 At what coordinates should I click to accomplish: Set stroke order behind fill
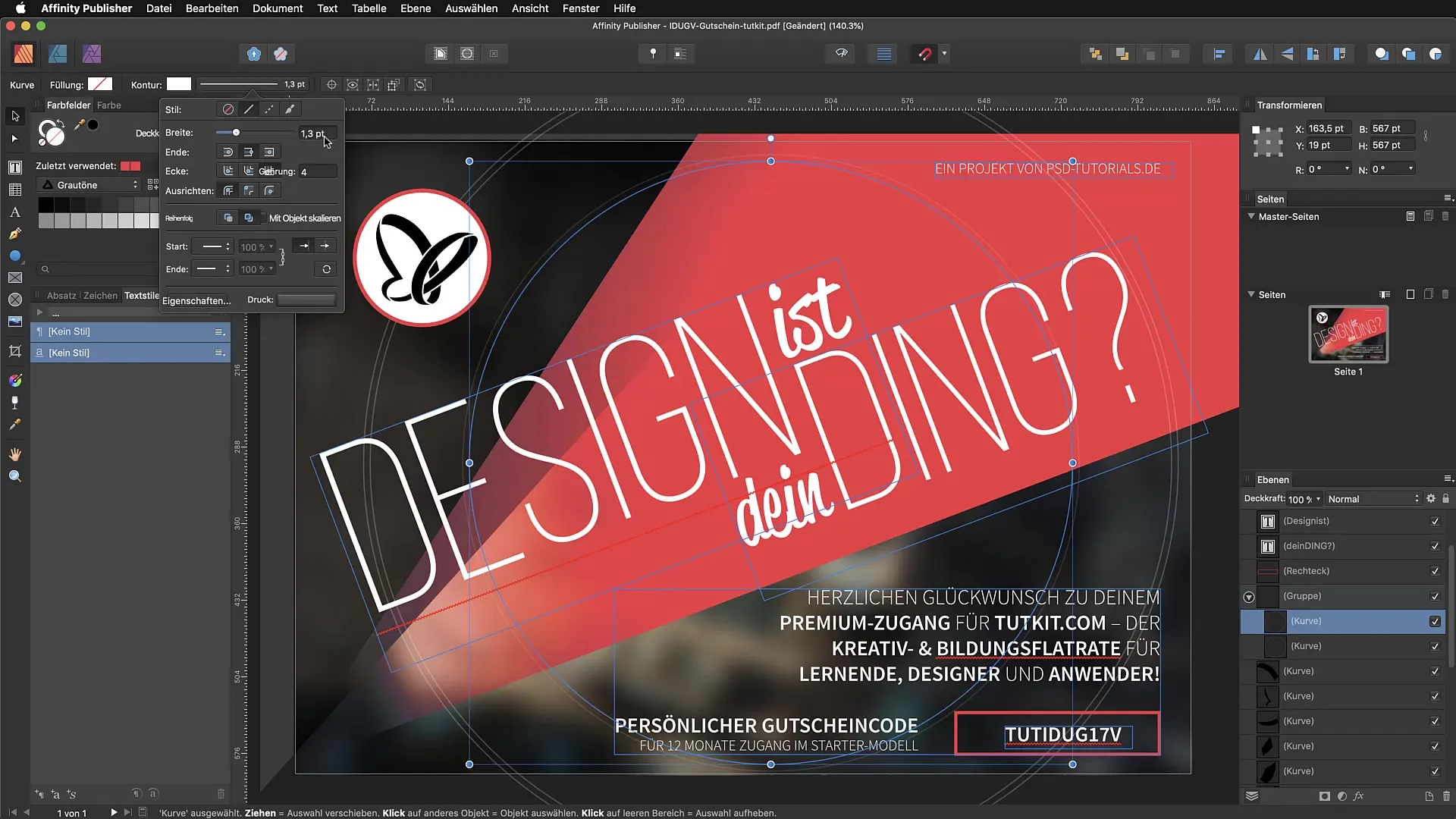[227, 218]
